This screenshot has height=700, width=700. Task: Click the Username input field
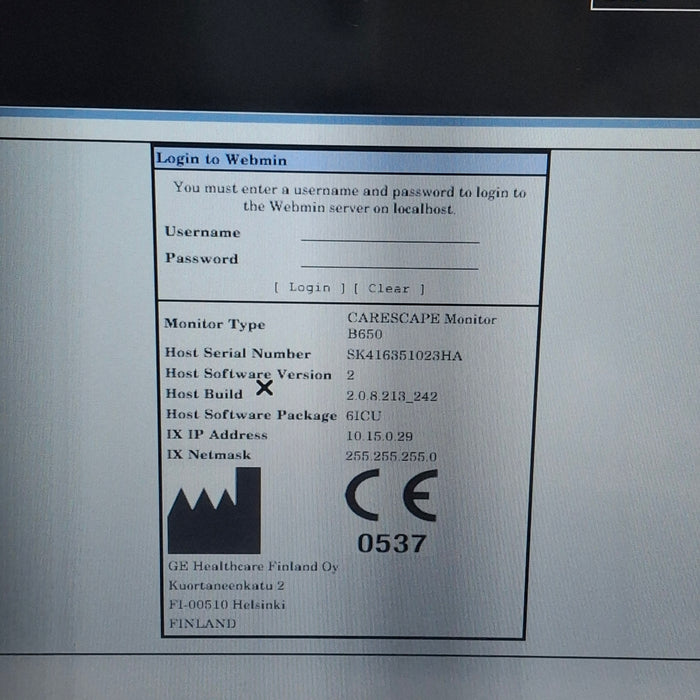pos(390,233)
